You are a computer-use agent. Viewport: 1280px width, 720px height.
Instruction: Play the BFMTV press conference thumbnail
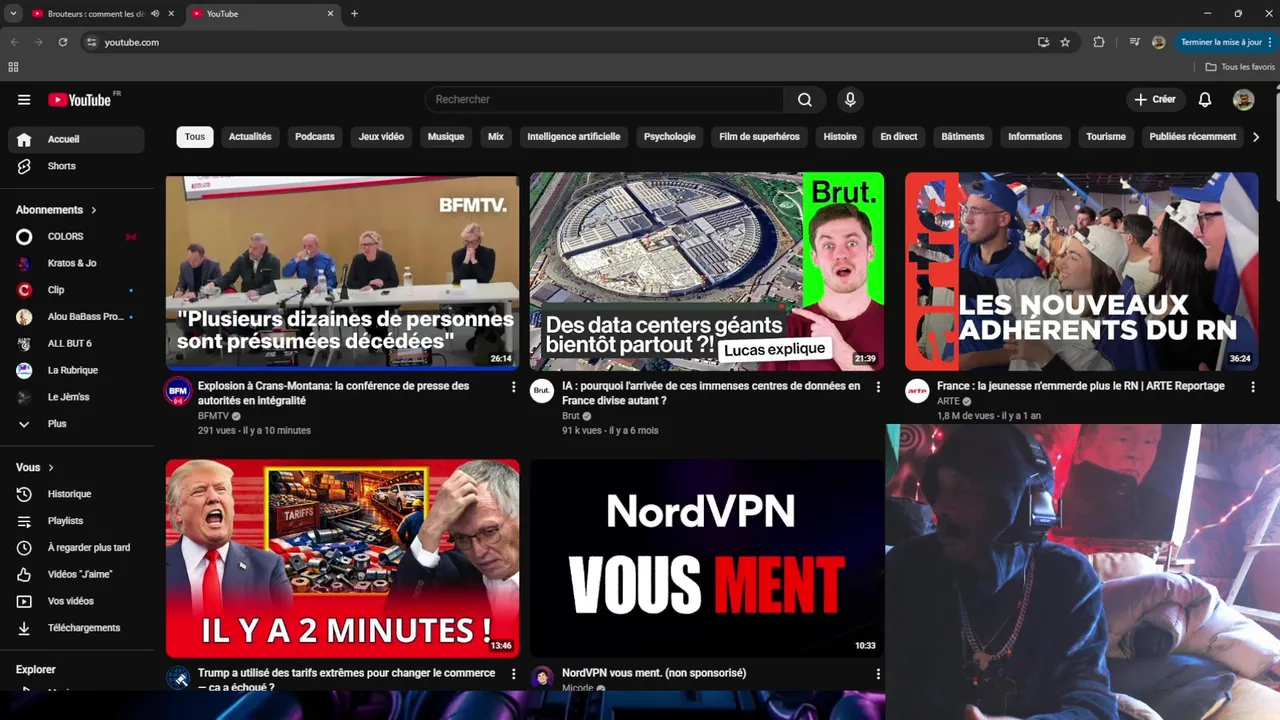tap(342, 271)
